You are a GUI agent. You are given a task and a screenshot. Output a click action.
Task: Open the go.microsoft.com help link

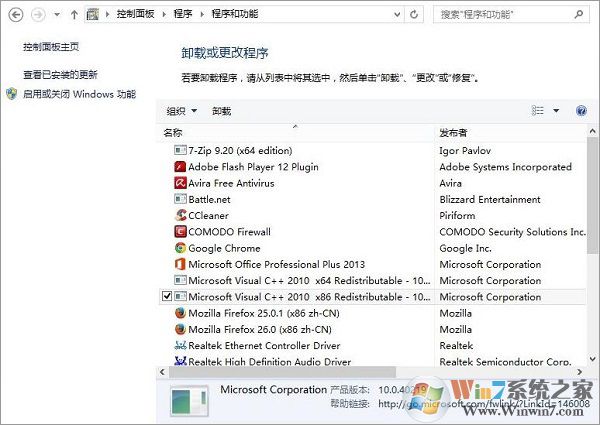pos(484,404)
